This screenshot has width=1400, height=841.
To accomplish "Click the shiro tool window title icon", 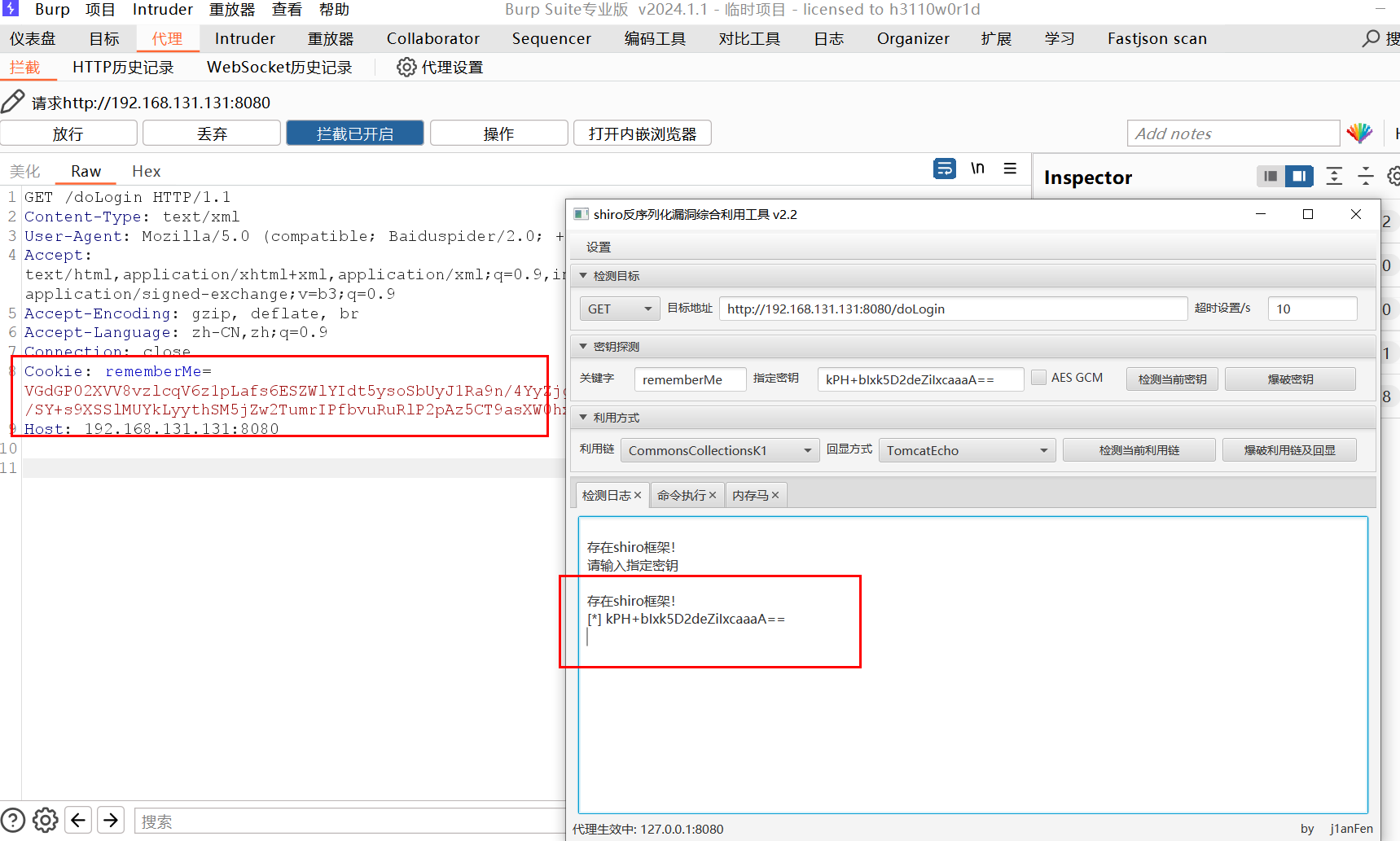I will [581, 214].
